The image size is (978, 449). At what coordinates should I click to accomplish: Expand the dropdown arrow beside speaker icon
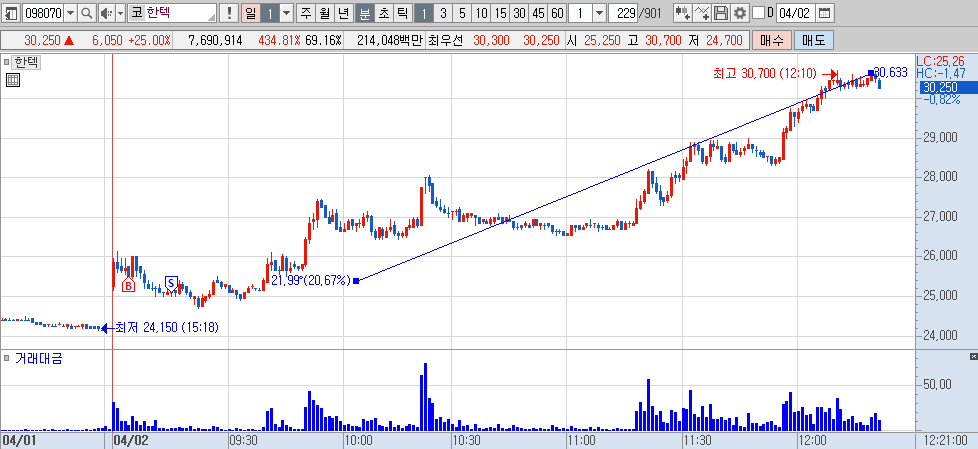[x=119, y=12]
